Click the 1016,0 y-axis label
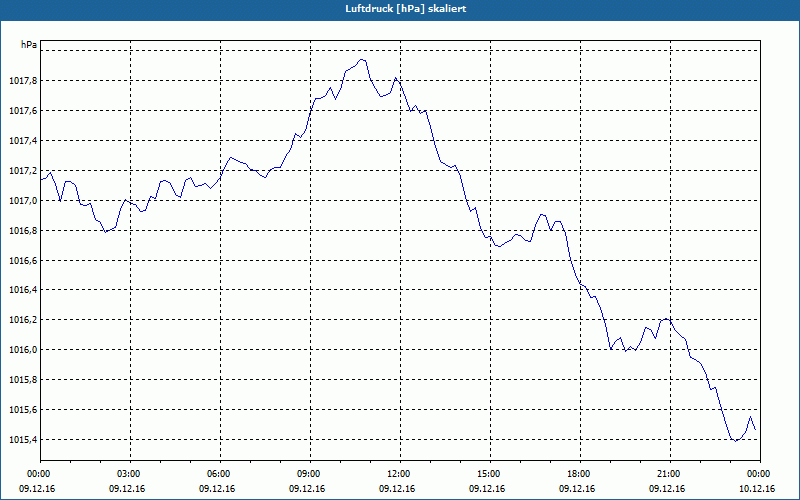Image resolution: width=800 pixels, height=500 pixels. click(x=23, y=350)
